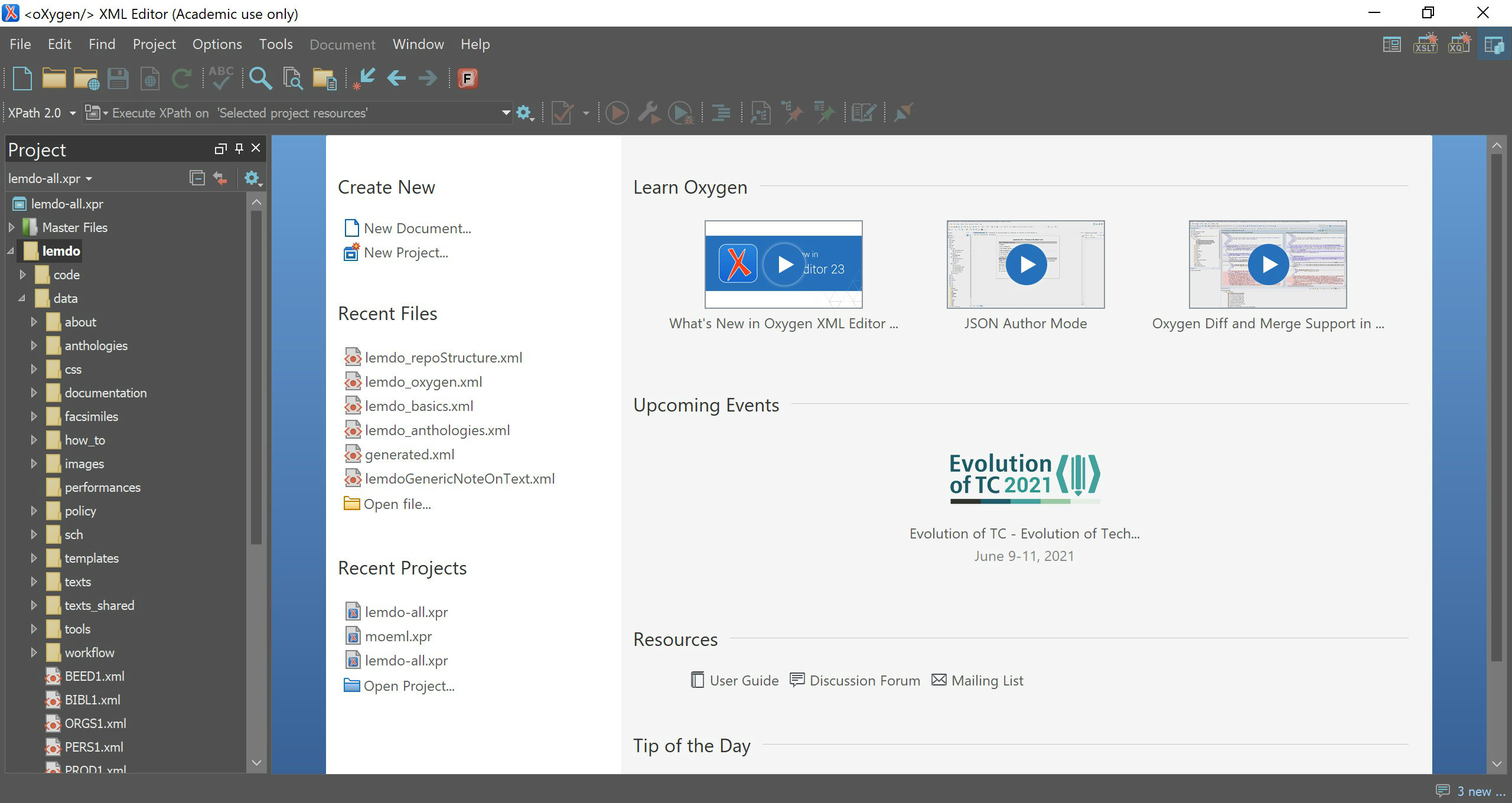1512x803 pixels.
Task: Open XSLT debugger perspective icon
Action: tap(1425, 45)
